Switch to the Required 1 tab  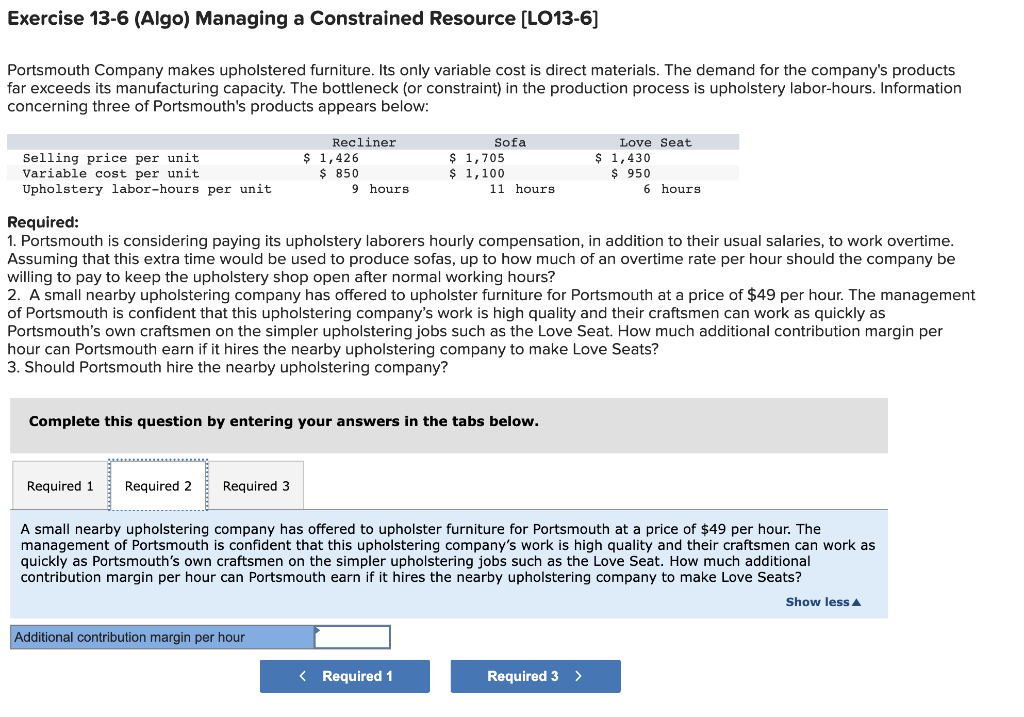point(59,485)
